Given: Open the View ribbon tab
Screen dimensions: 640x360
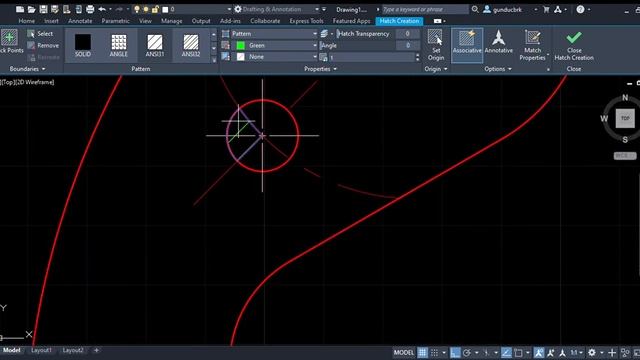Looking at the screenshot, I should coord(145,21).
